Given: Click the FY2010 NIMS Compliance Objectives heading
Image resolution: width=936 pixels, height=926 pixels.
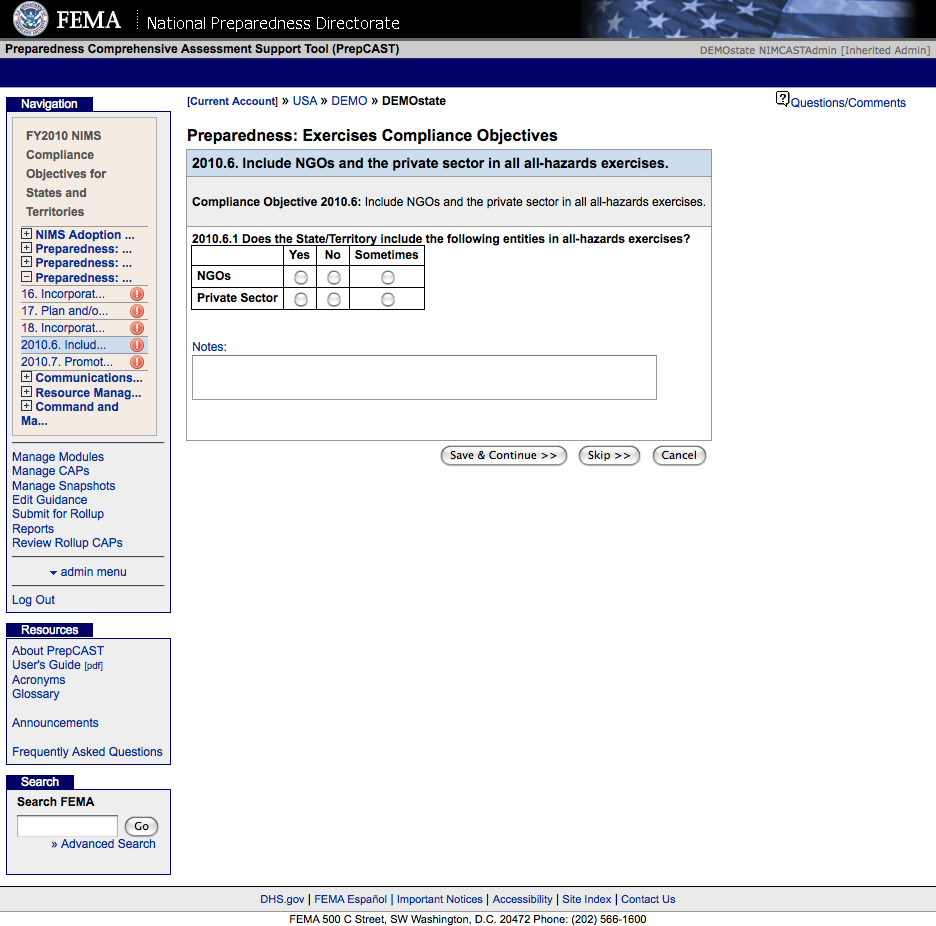Looking at the screenshot, I should [x=66, y=174].
